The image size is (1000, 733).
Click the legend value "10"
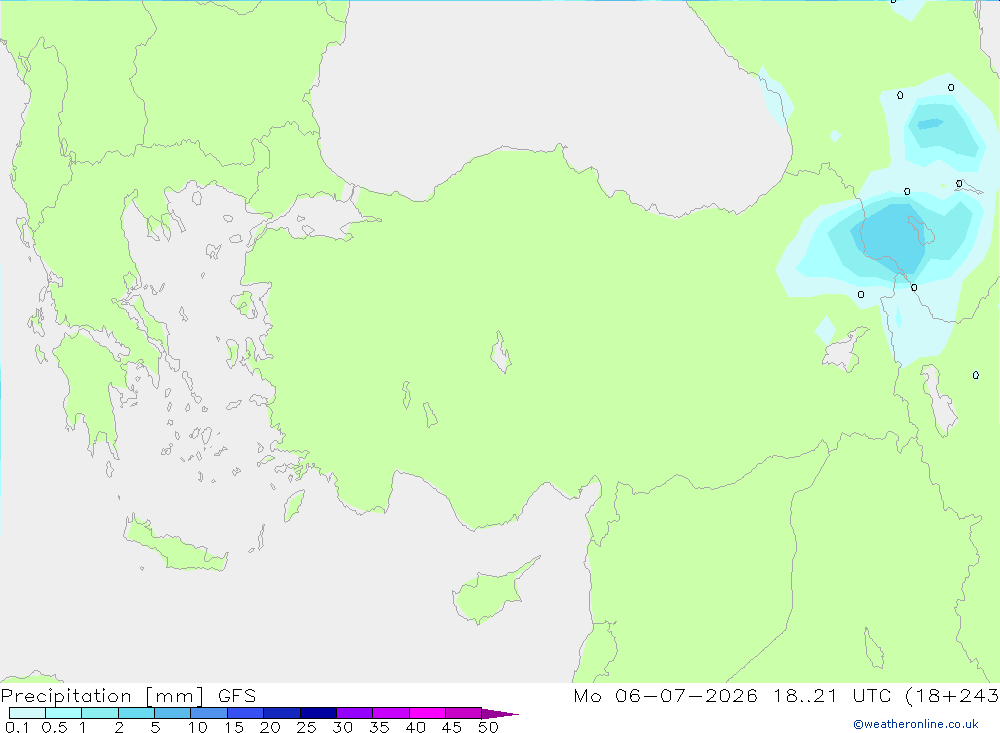[x=198, y=727]
